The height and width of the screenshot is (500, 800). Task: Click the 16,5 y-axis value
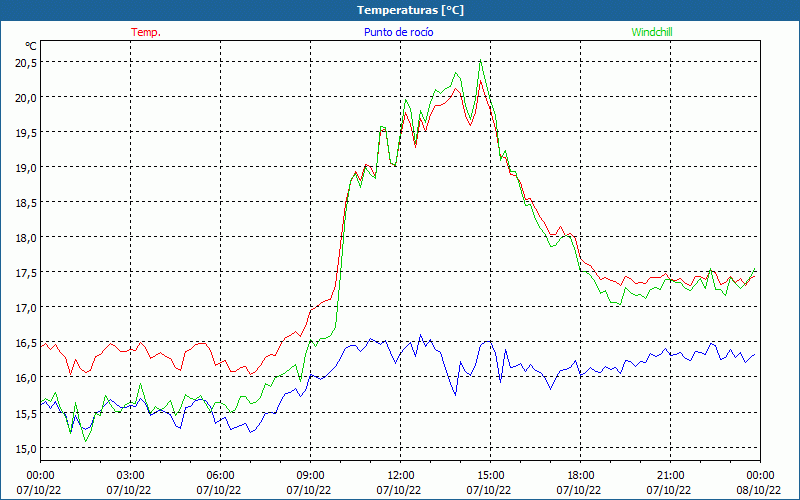(24, 342)
